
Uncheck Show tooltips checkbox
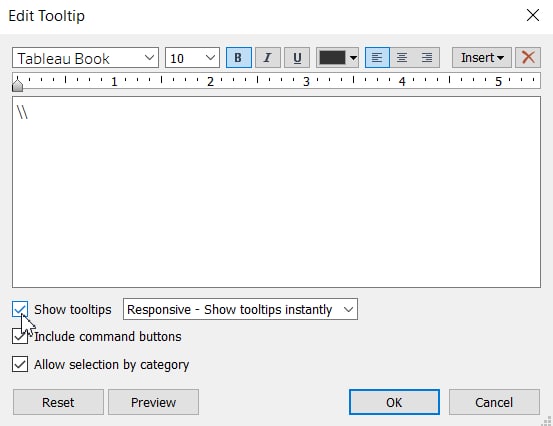[20, 309]
